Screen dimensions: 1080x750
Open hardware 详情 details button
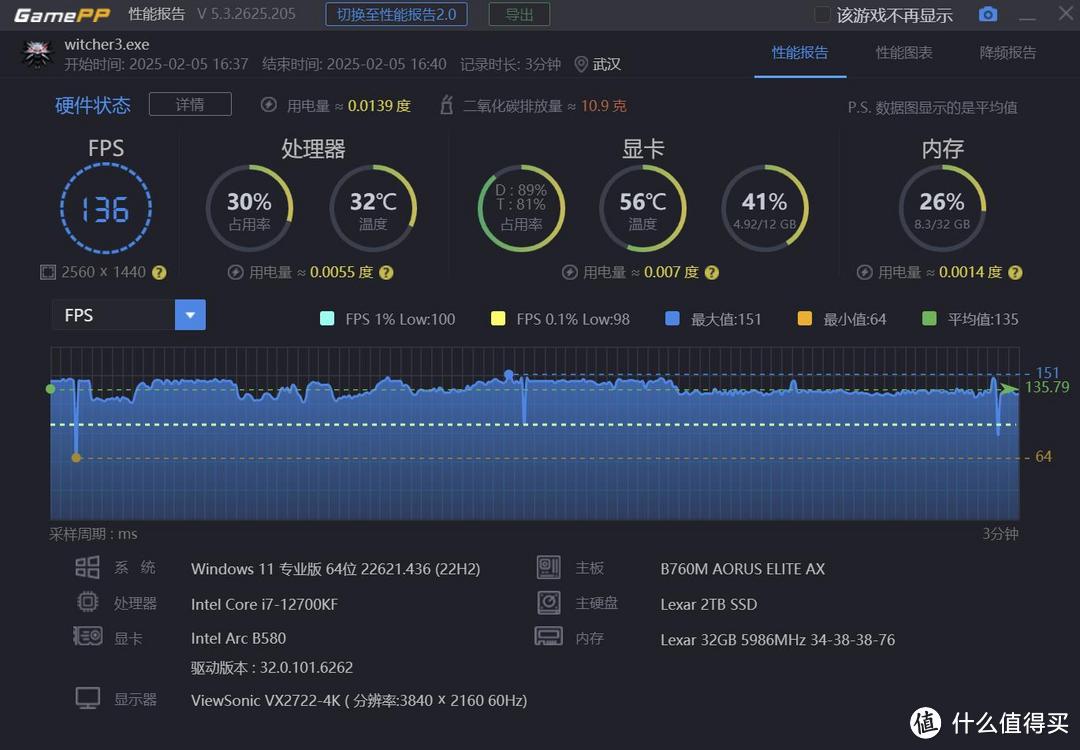(x=190, y=104)
